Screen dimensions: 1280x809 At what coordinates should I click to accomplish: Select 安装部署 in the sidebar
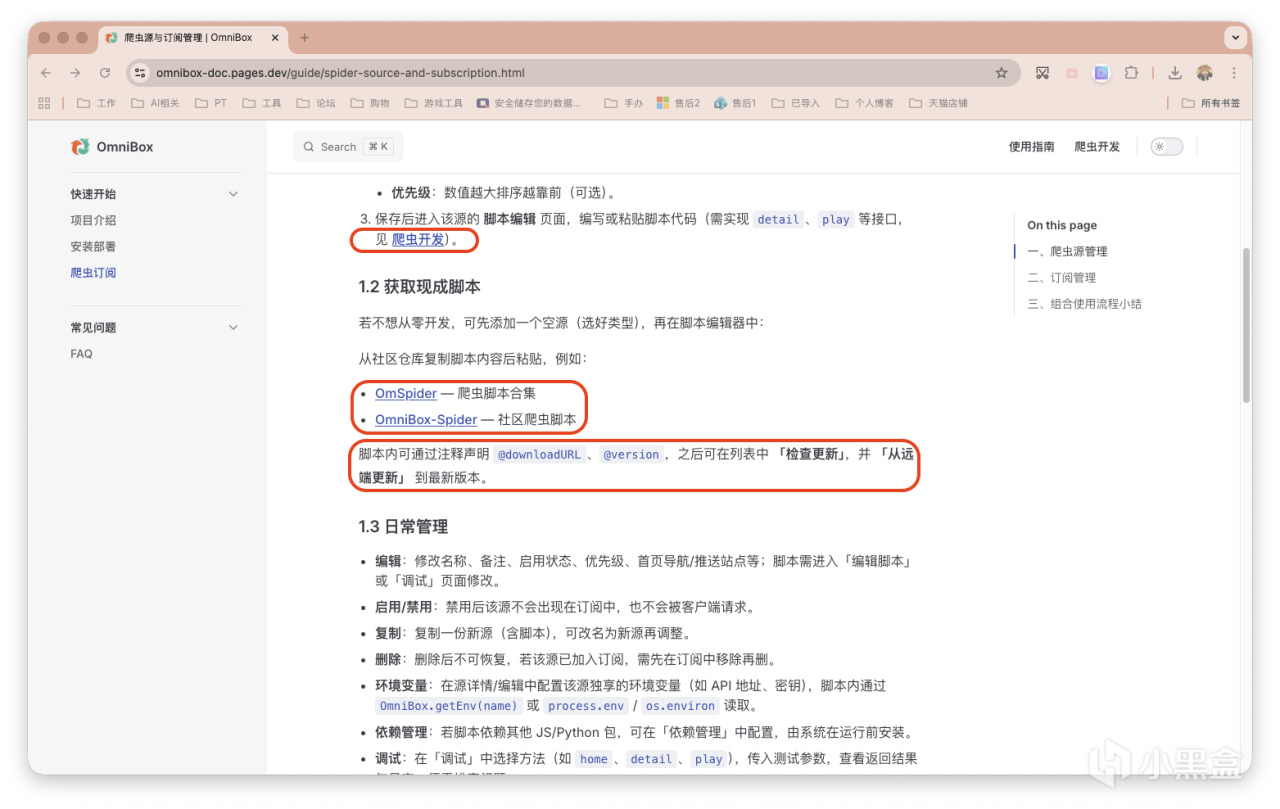tap(93, 246)
